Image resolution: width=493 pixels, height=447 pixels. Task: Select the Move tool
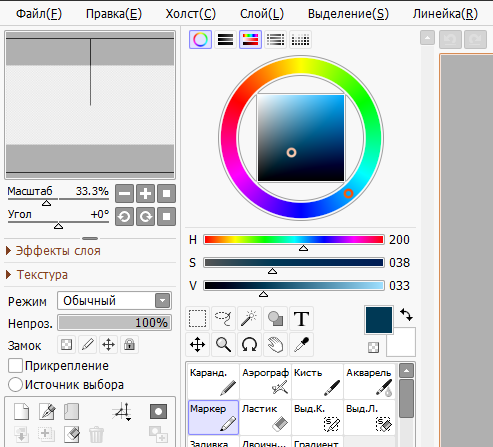(198, 344)
